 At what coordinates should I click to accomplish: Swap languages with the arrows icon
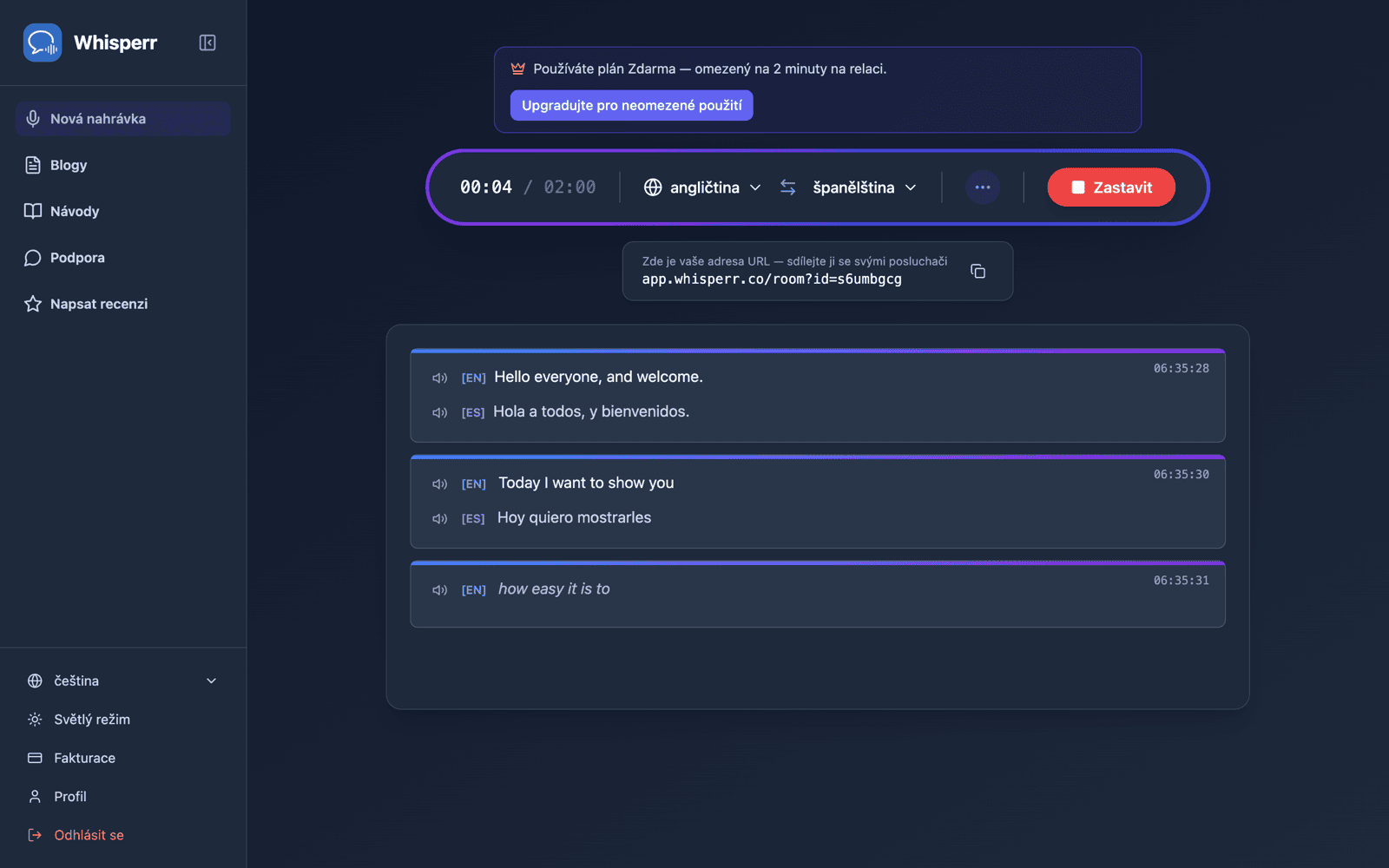pyautogui.click(x=788, y=187)
